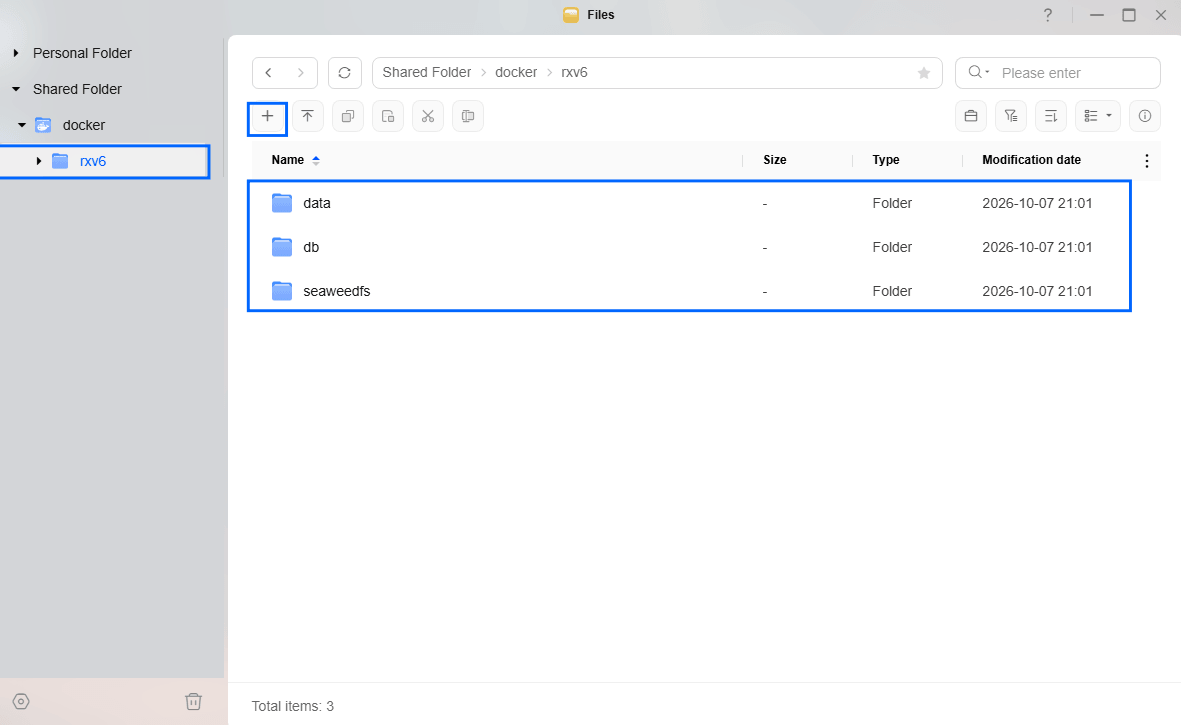Star the current path as favorite
The width and height of the screenshot is (1181, 725).
[923, 73]
